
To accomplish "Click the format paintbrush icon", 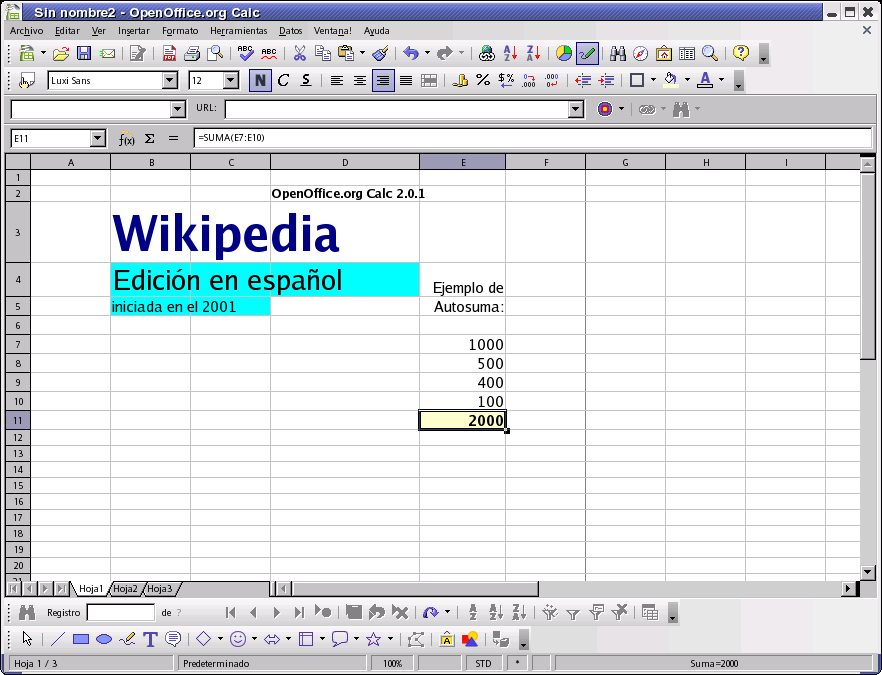I will pos(381,53).
